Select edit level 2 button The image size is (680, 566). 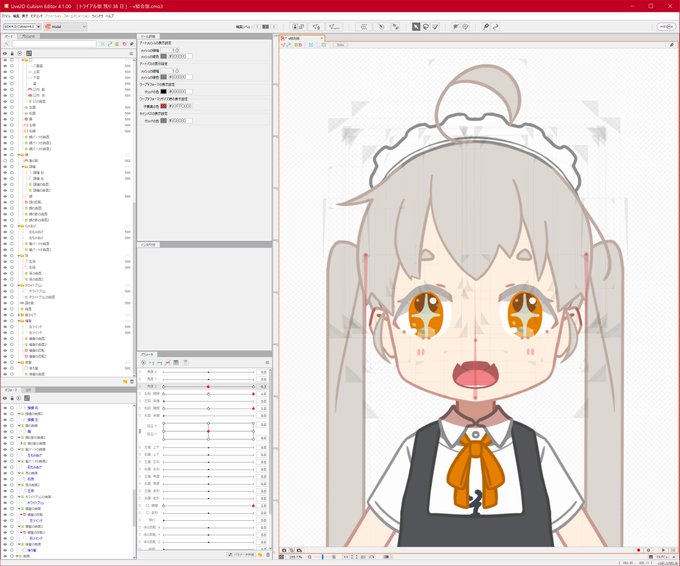[265, 26]
